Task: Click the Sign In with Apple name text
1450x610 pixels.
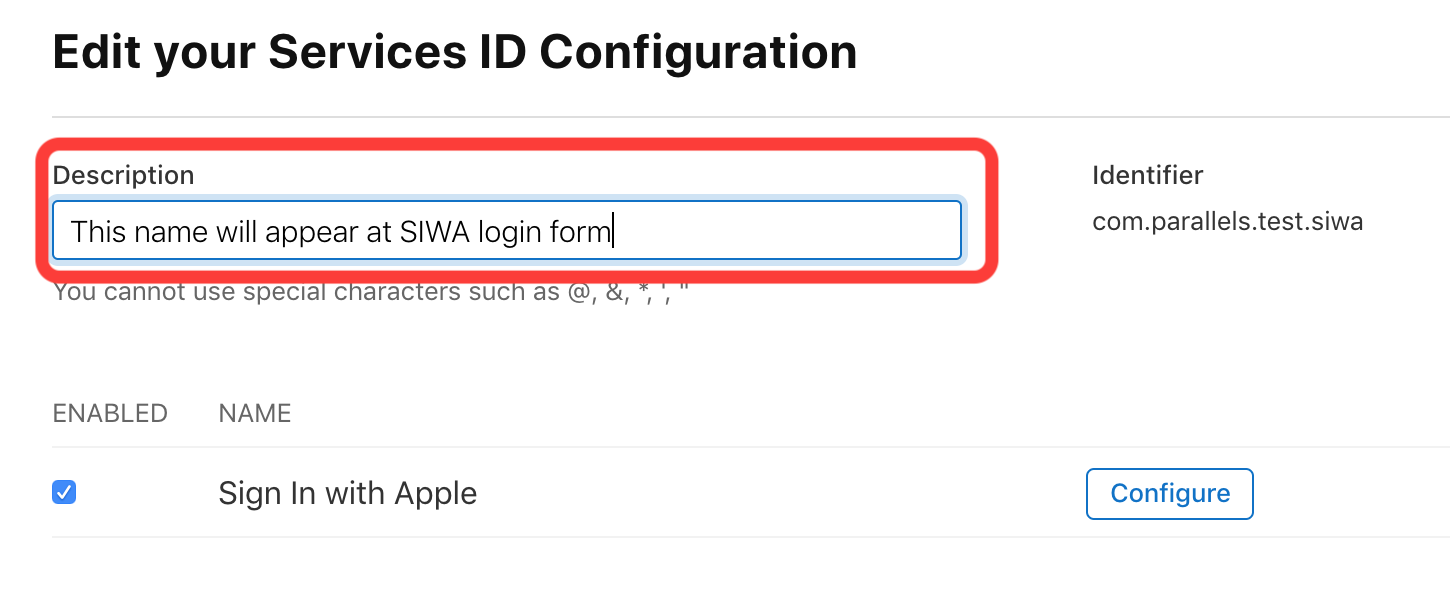Action: coord(347,492)
